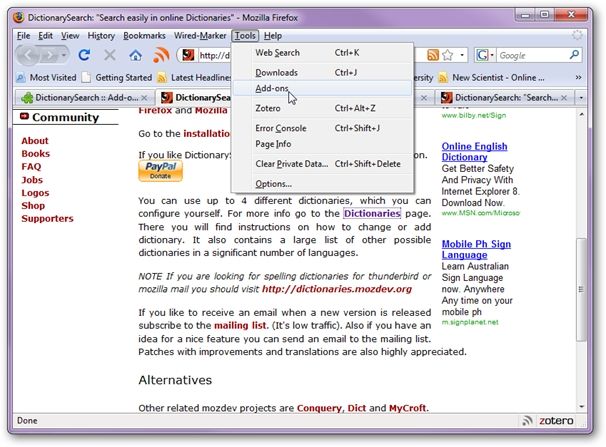Click the site favicon in address bar
The image size is (606, 447).
[188, 55]
